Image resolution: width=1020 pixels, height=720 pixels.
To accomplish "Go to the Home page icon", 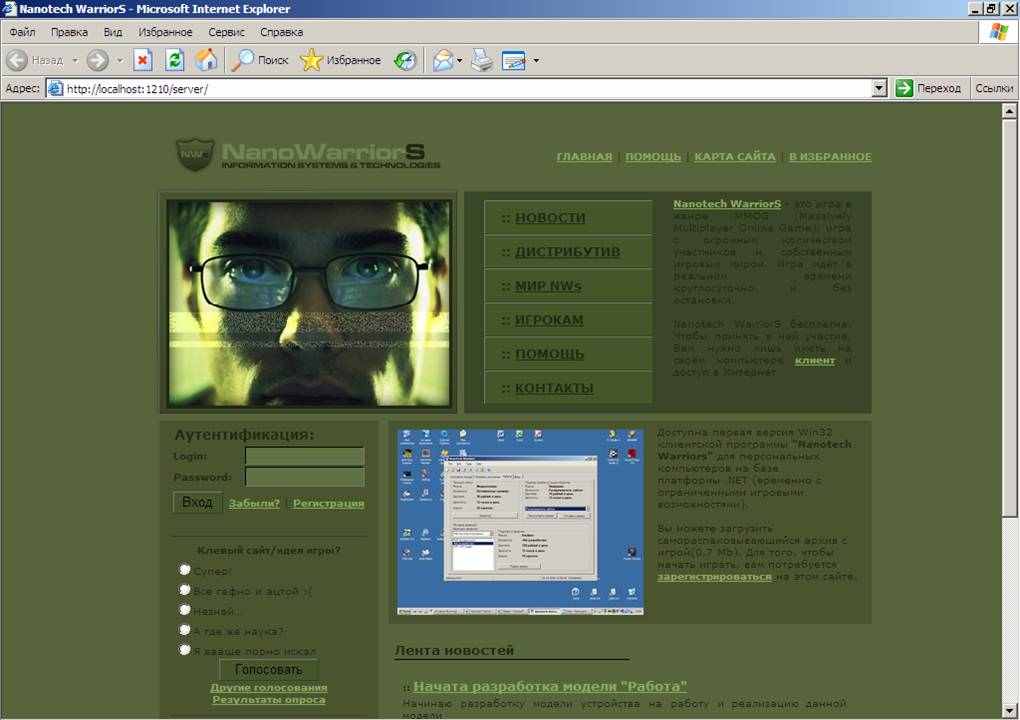I will [206, 60].
